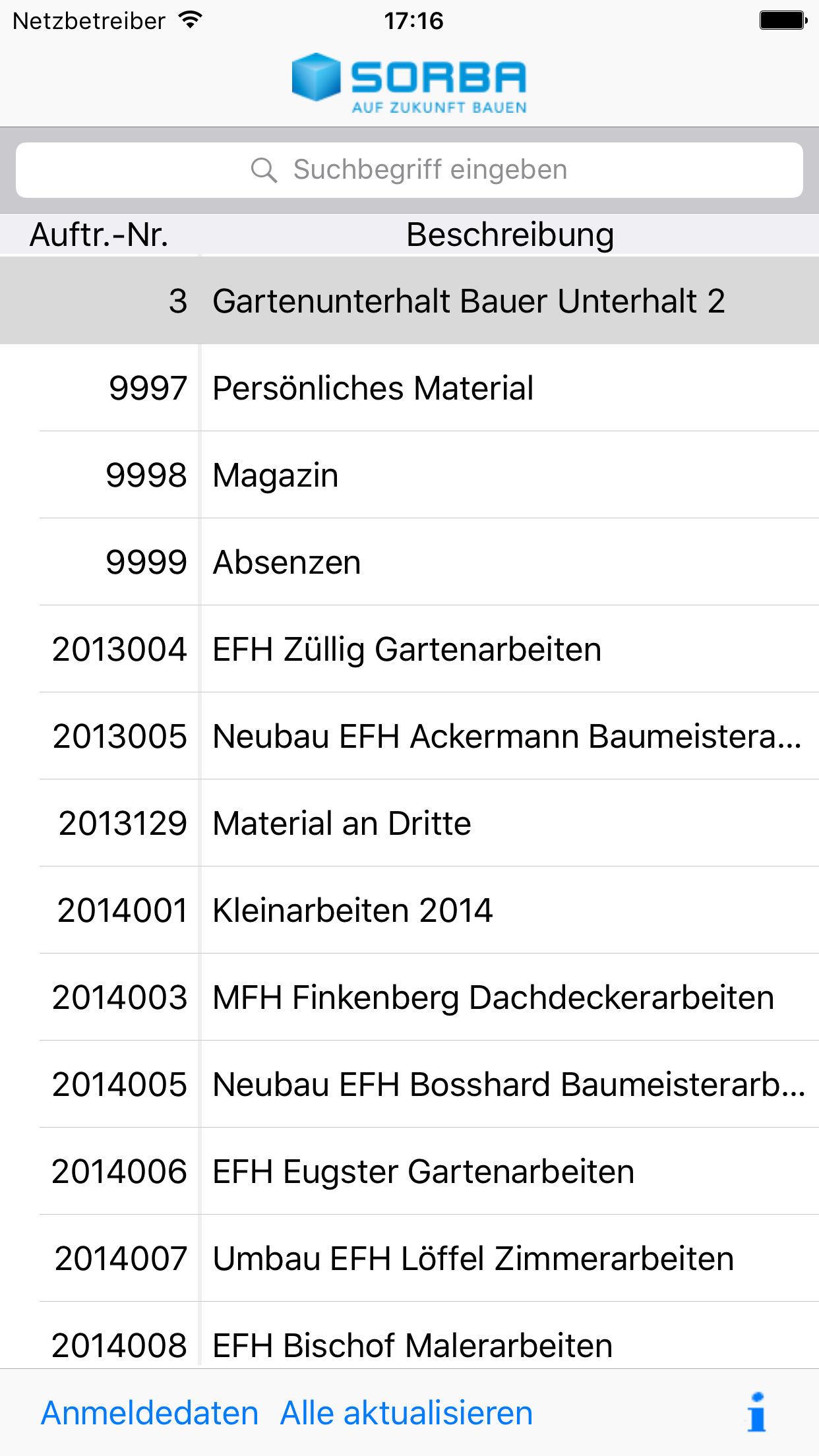Open EFH Züllig Gartenarbeiten order
The width and height of the screenshot is (819, 1456).
point(409,649)
